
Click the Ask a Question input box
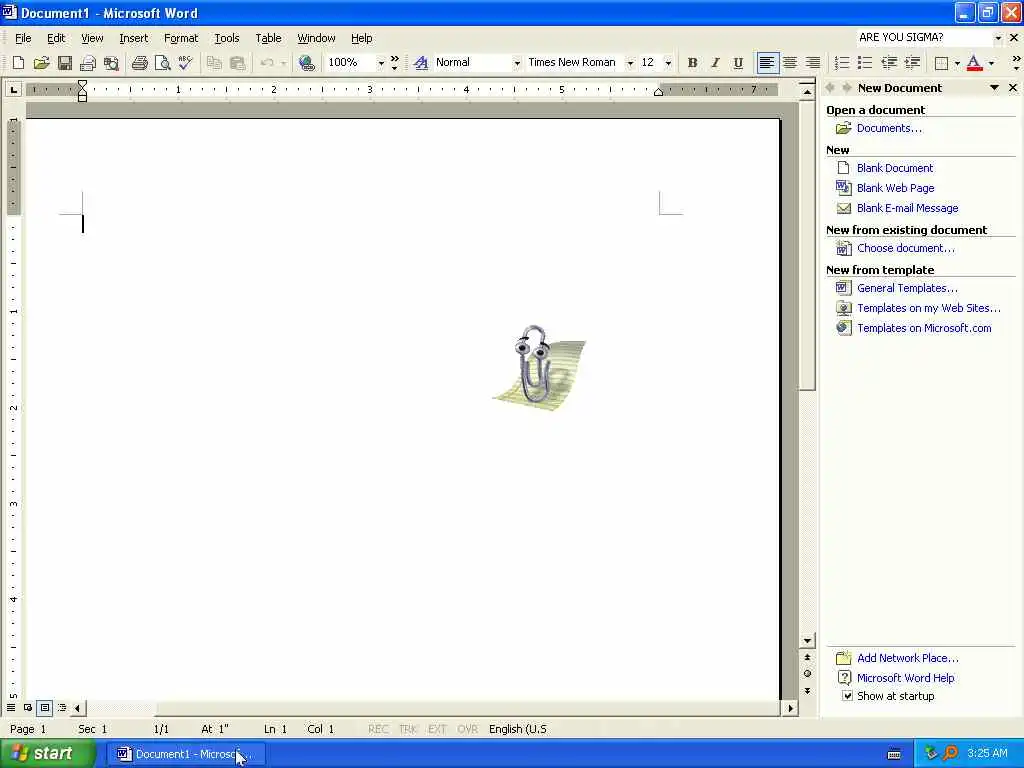(x=923, y=38)
